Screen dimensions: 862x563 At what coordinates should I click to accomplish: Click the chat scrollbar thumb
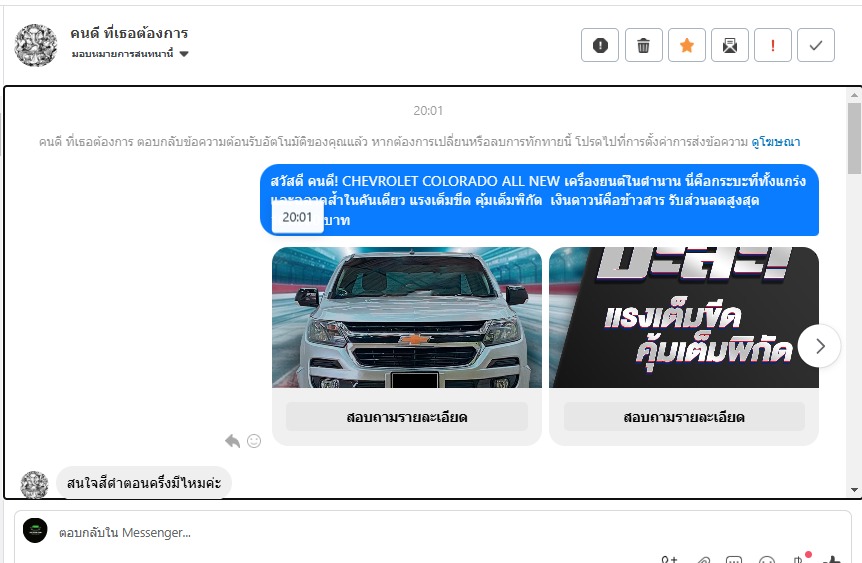(x=854, y=138)
